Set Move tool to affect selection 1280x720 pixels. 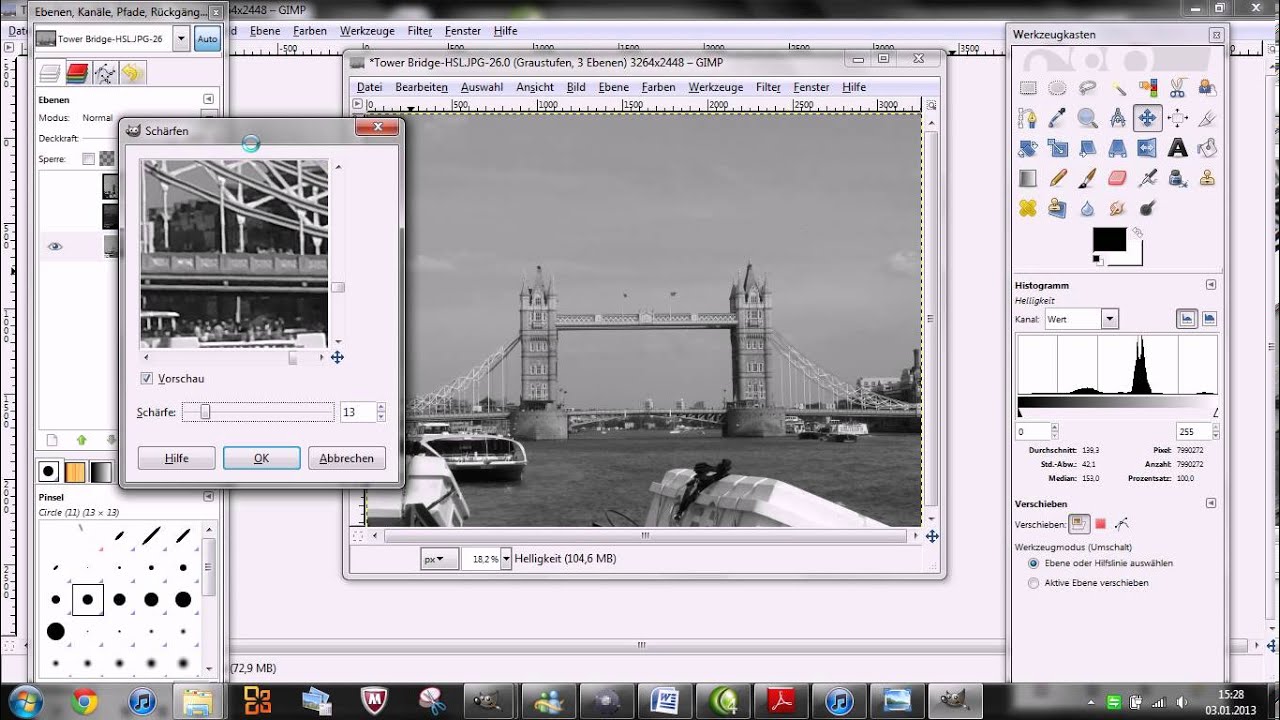[x=1101, y=523]
